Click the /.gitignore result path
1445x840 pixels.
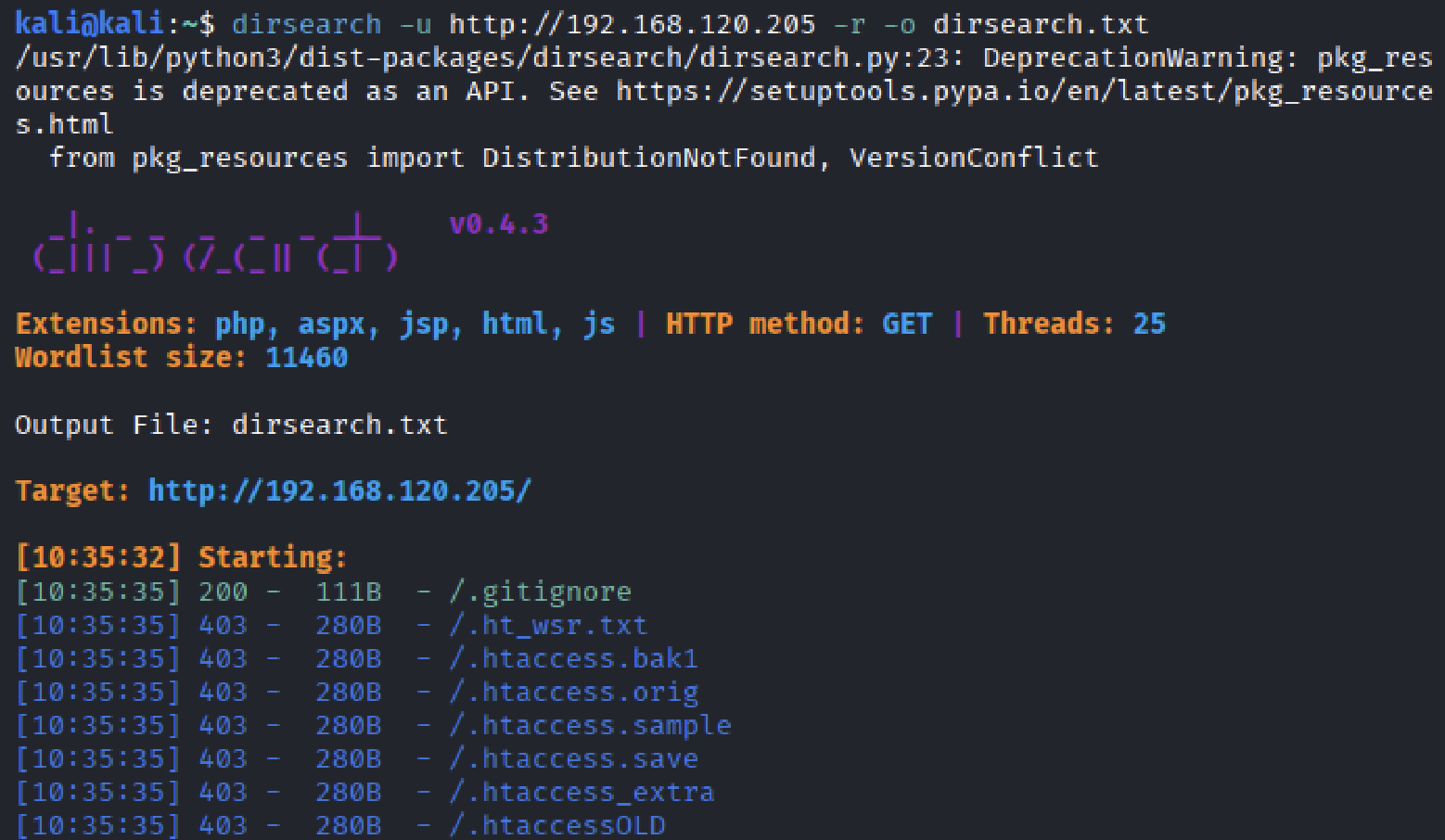[540, 592]
